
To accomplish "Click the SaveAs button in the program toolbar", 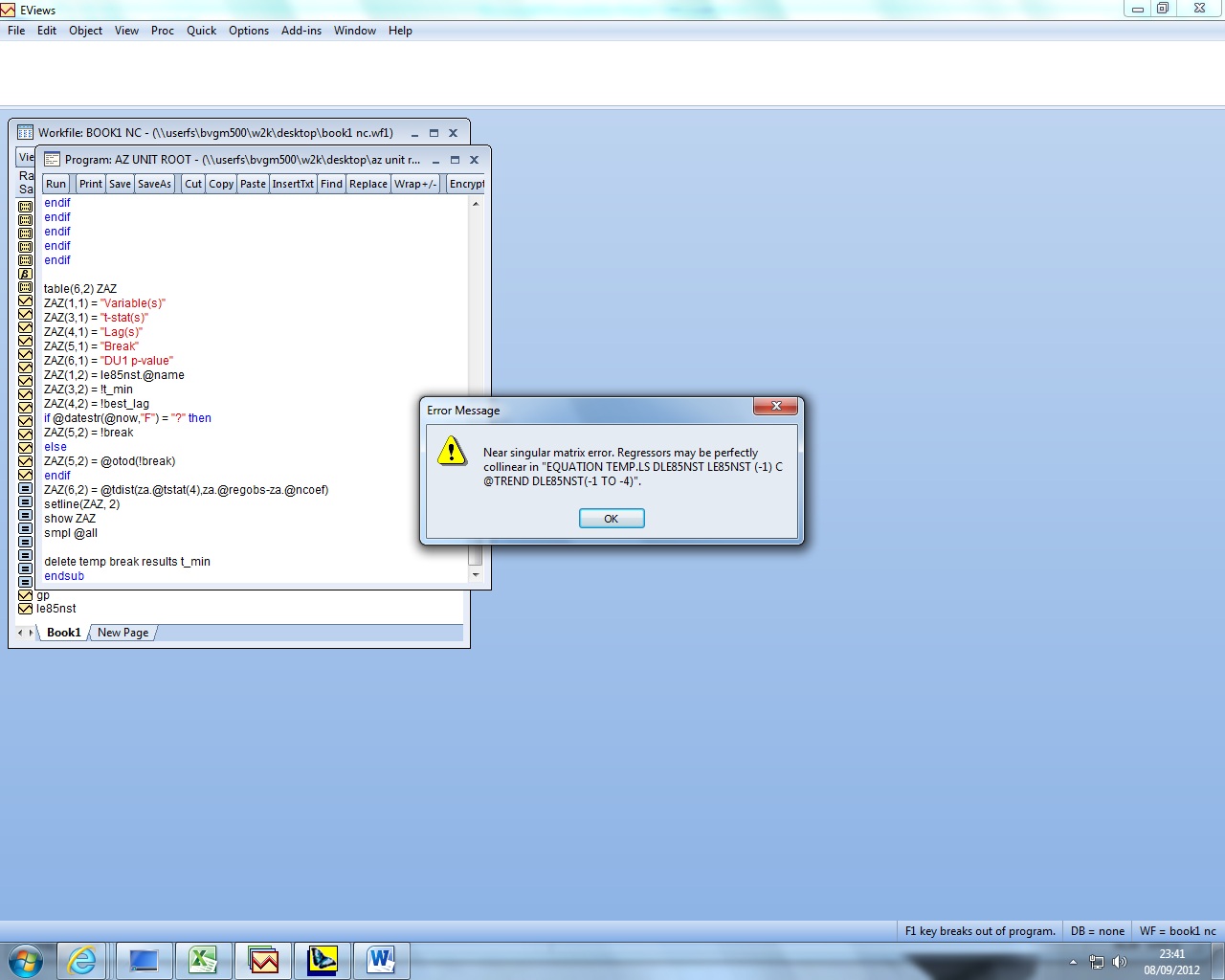I will click(x=154, y=184).
